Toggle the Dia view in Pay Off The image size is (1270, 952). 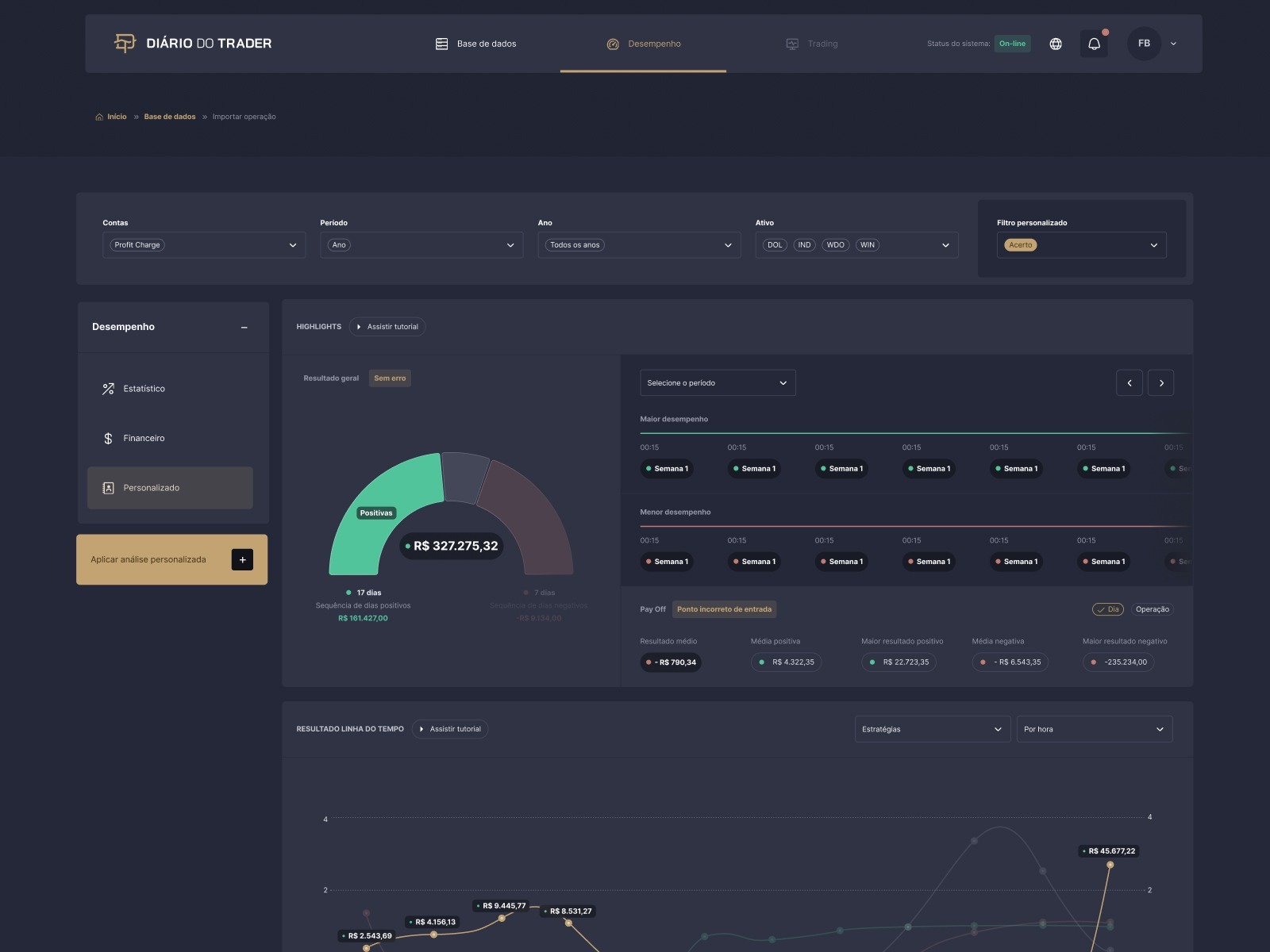point(1108,609)
